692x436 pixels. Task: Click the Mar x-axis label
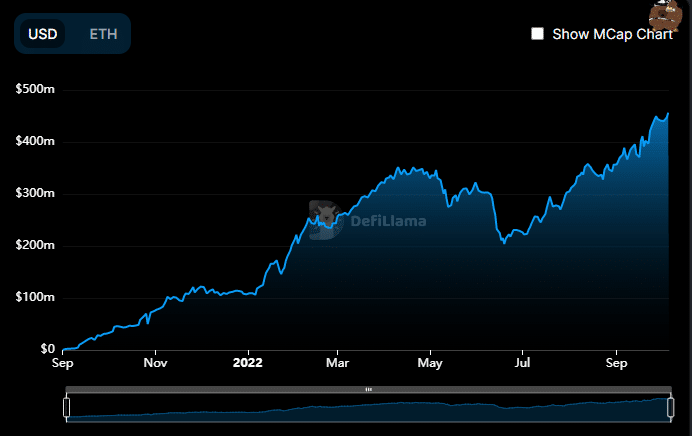[x=338, y=363]
